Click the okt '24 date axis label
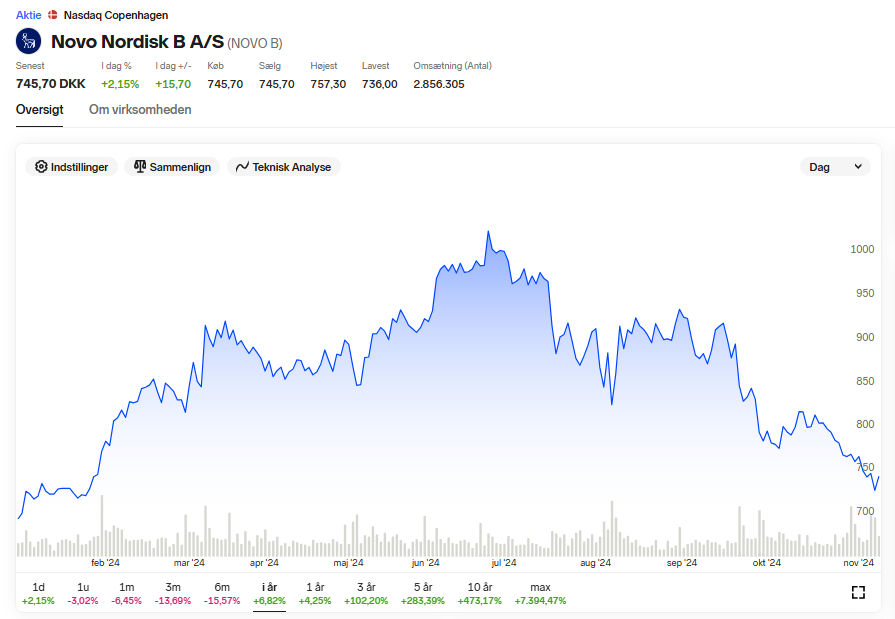 click(767, 563)
